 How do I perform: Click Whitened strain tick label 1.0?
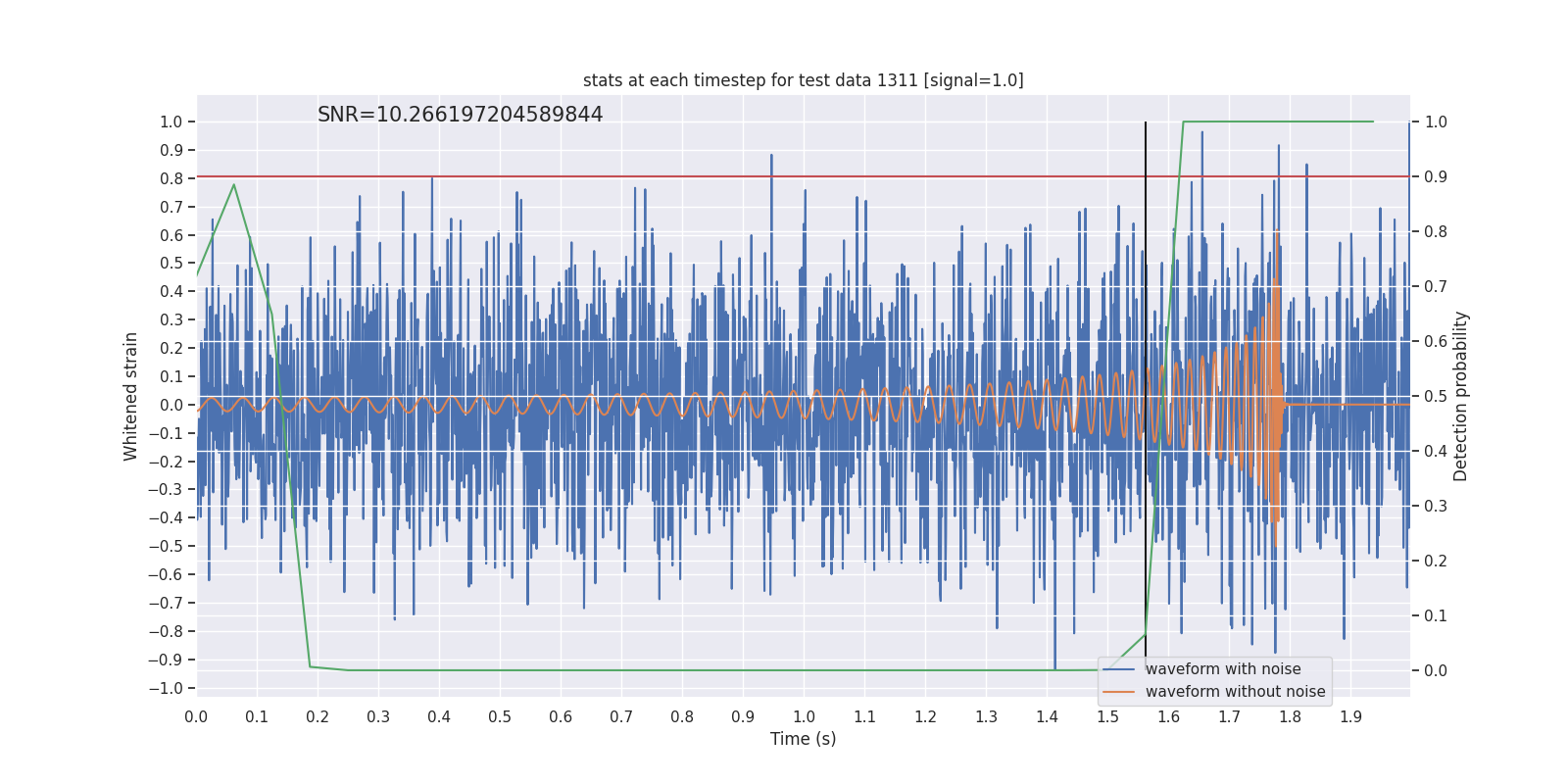[x=171, y=122]
